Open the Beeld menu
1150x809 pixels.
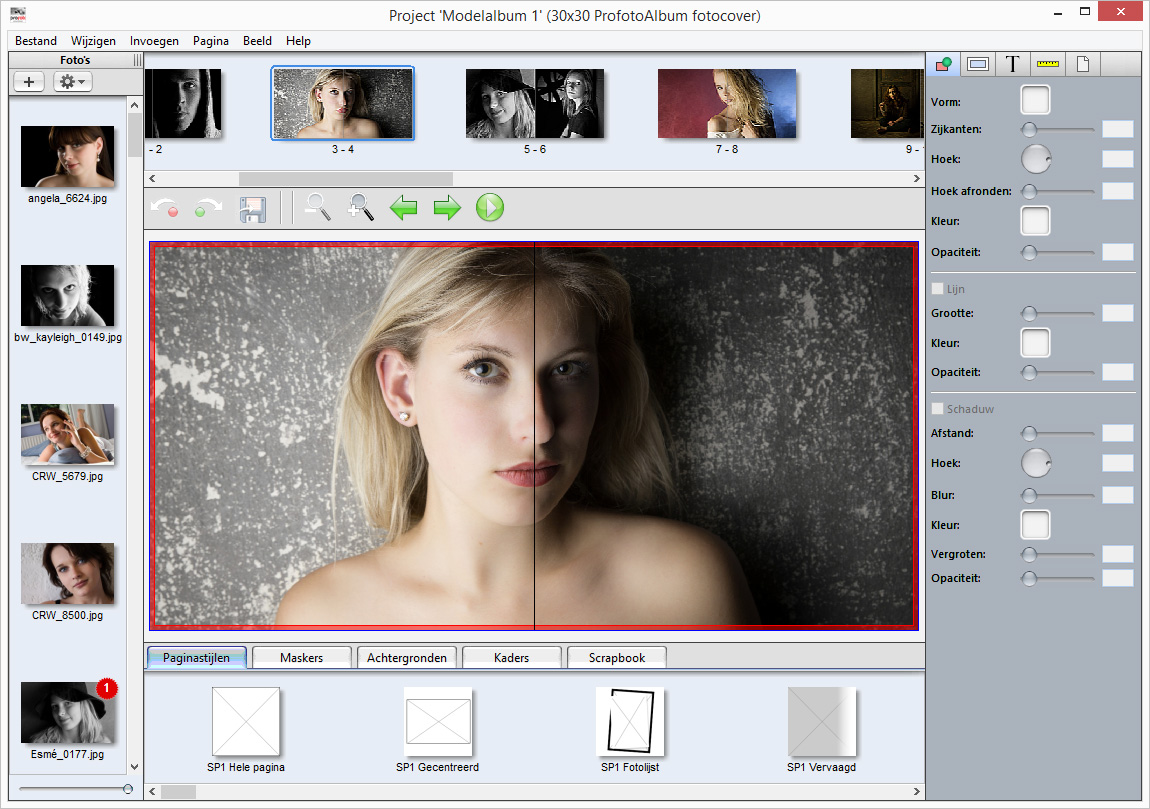pyautogui.click(x=257, y=41)
